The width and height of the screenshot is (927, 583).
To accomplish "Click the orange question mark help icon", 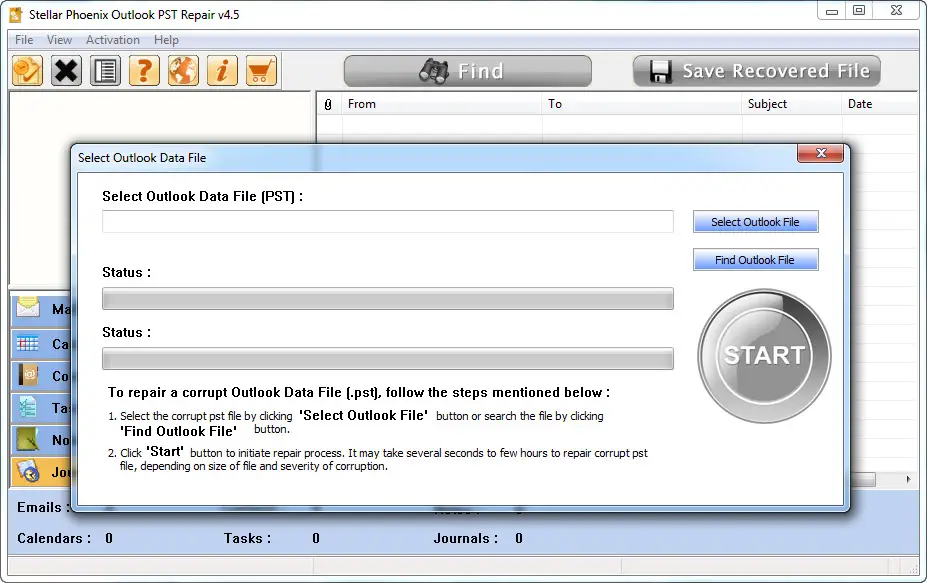I will coord(144,71).
